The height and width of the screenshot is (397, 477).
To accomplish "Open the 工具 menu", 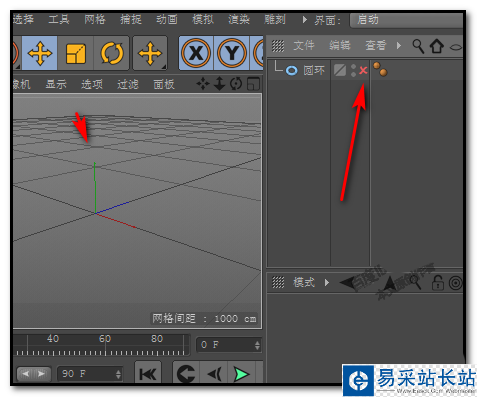I will coord(59,19).
